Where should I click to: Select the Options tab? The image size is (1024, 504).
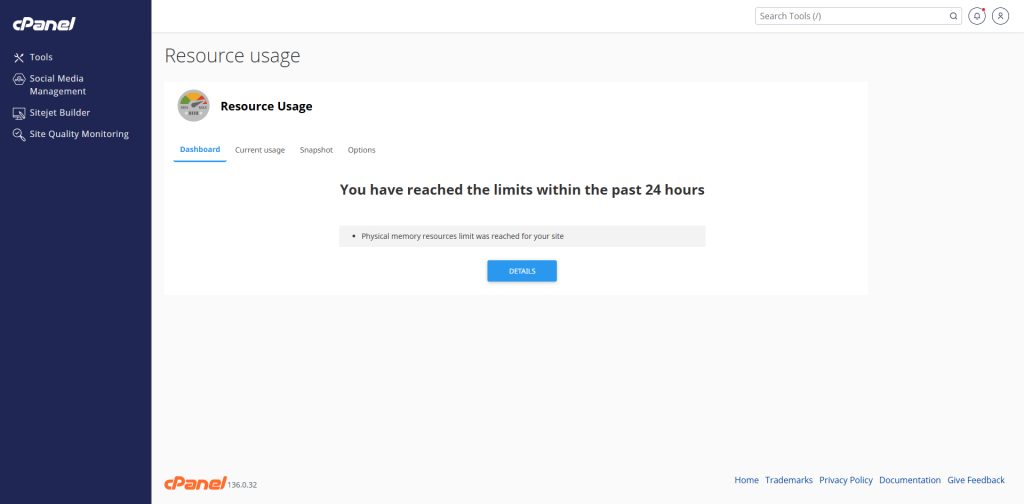[361, 150]
